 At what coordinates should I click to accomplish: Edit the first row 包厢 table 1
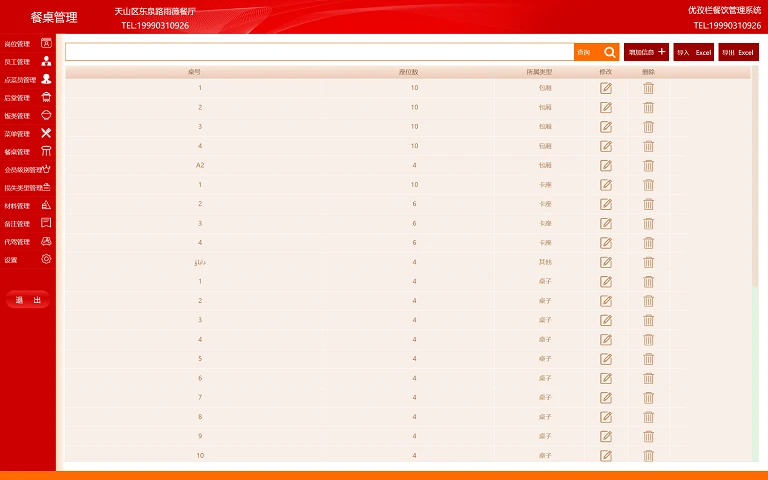click(606, 88)
